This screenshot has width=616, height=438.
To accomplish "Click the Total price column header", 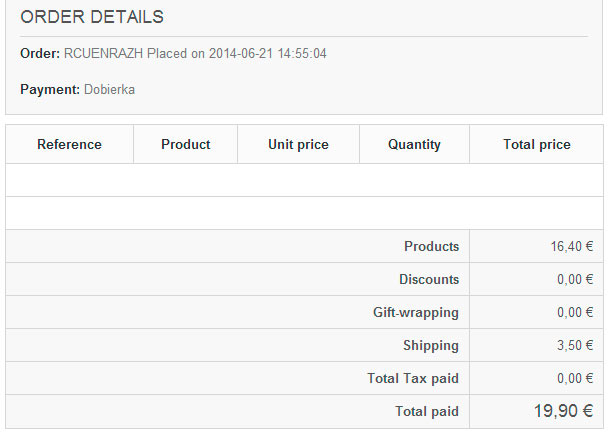I will click(x=537, y=144).
